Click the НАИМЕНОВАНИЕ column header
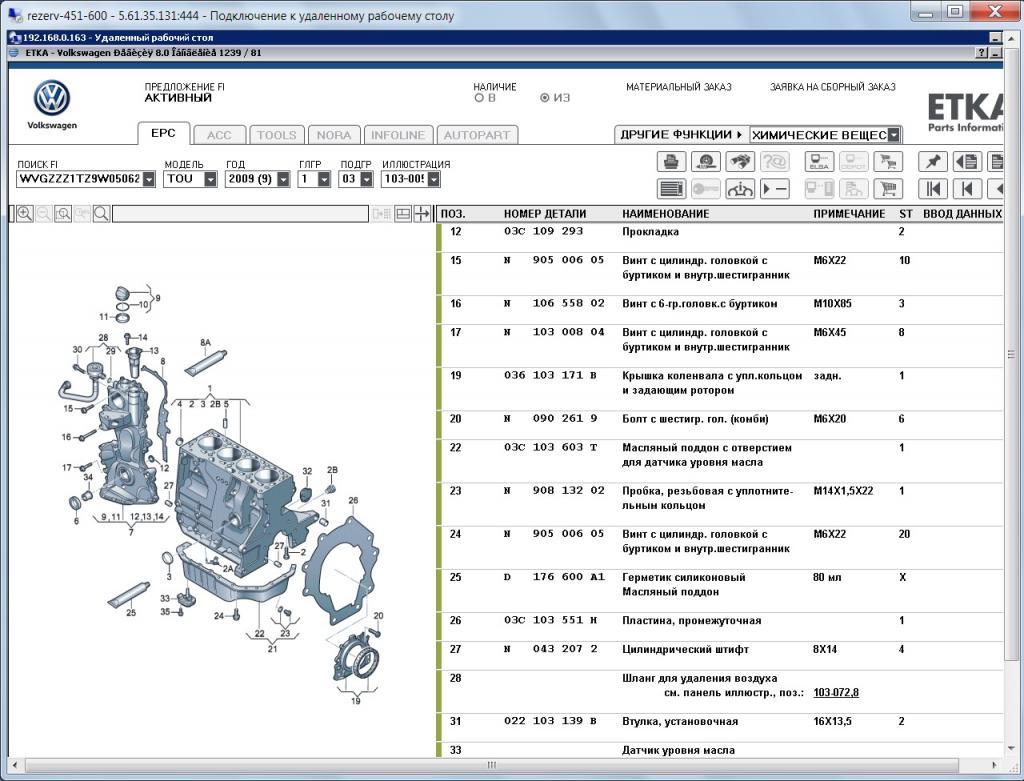This screenshot has height=781, width=1024. pos(665,214)
